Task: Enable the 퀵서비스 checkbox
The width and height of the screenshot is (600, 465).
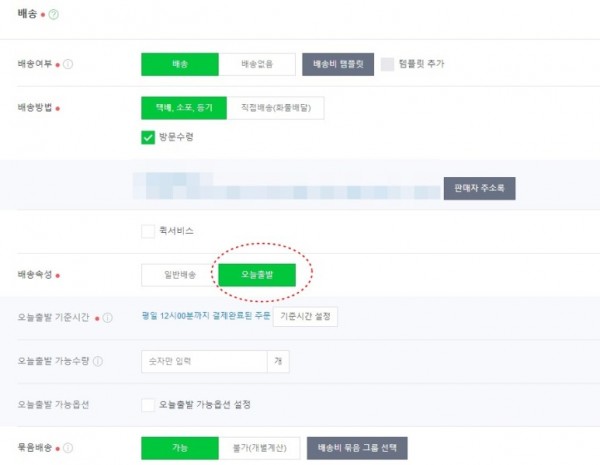Action: point(148,231)
